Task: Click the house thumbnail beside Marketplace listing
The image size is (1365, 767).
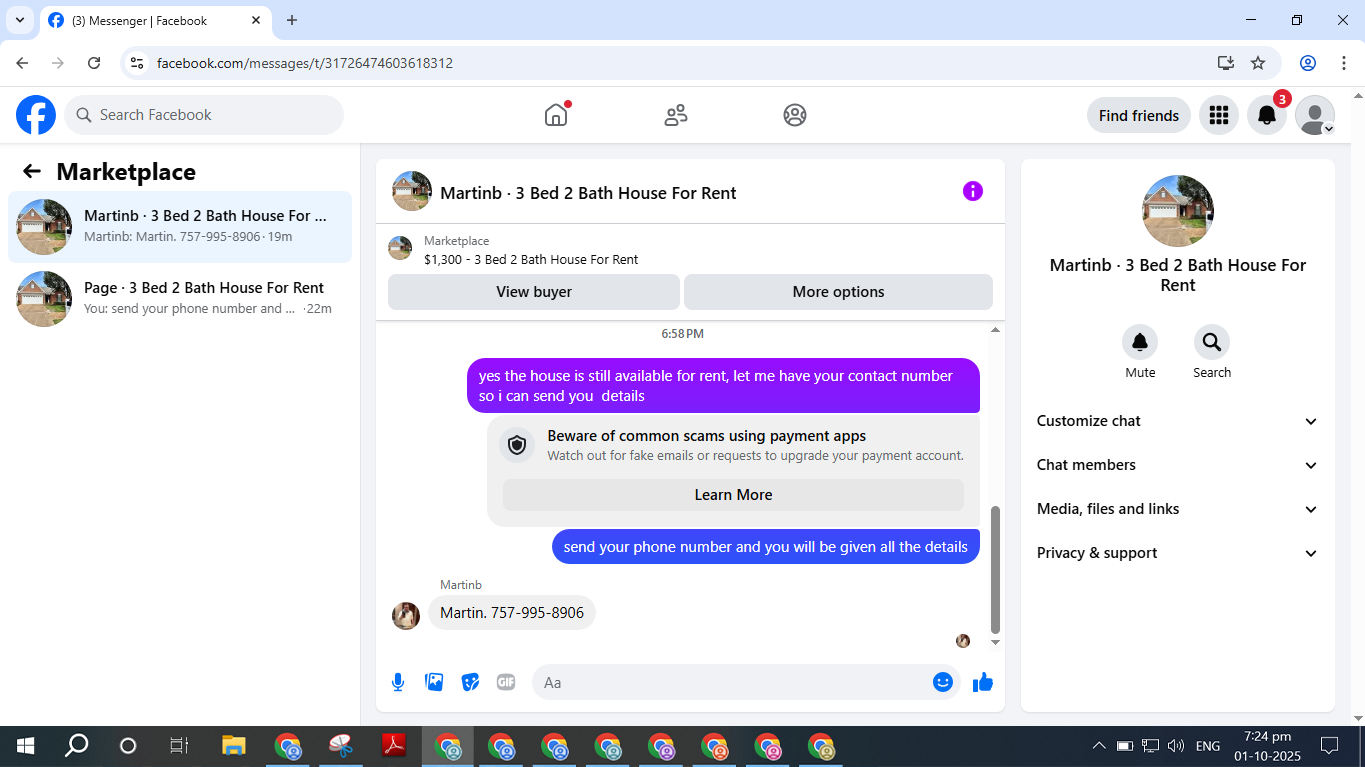Action: [x=400, y=248]
